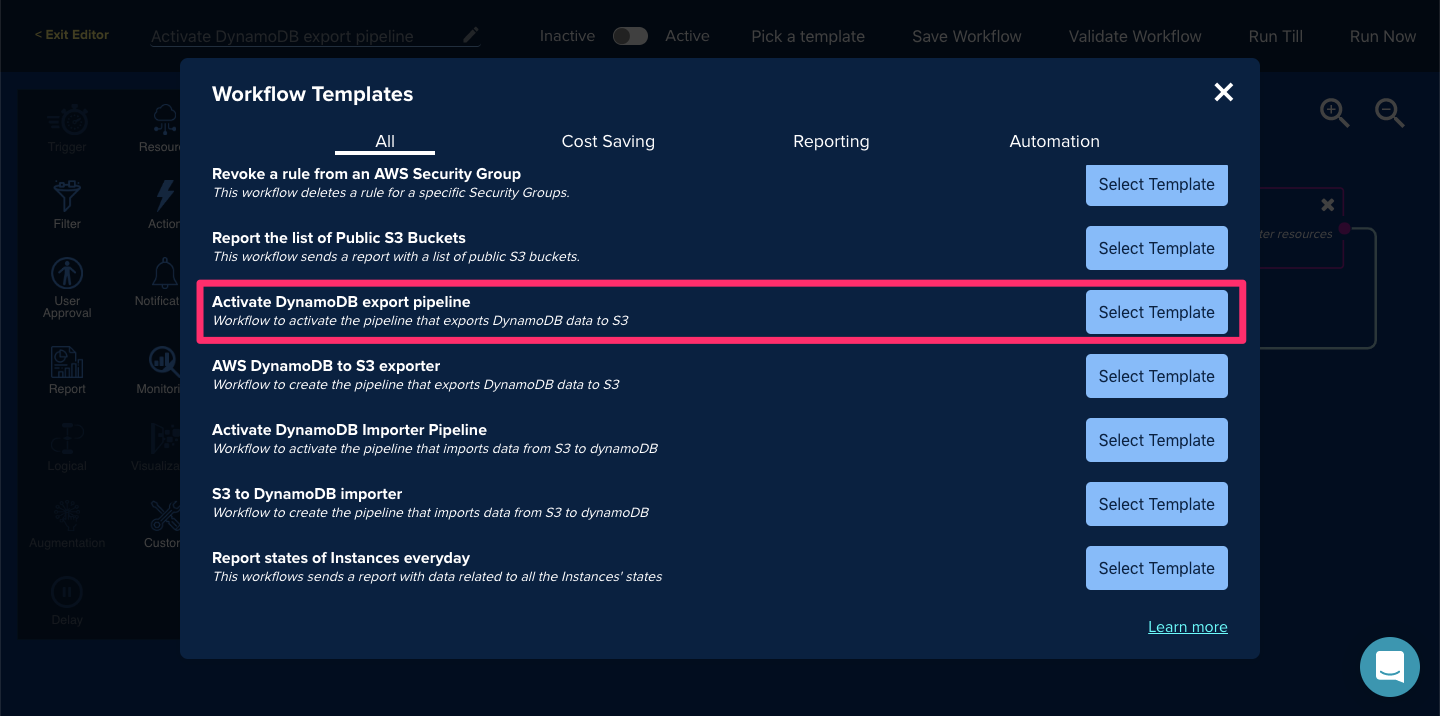Image resolution: width=1440 pixels, height=716 pixels.
Task: Click Run Now in the top bar
Action: pos(1383,36)
